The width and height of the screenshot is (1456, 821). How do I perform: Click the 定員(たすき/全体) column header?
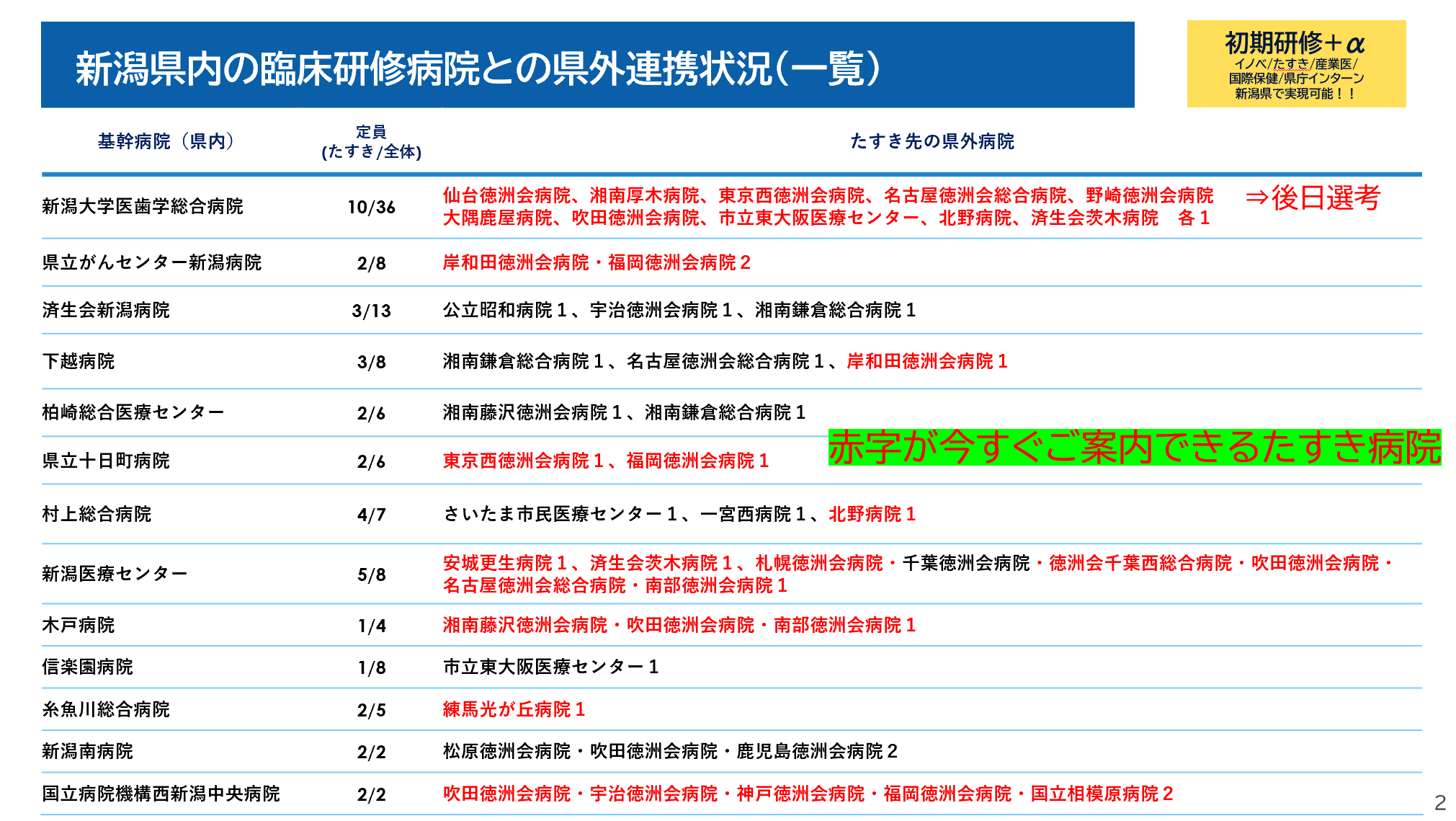[x=371, y=142]
